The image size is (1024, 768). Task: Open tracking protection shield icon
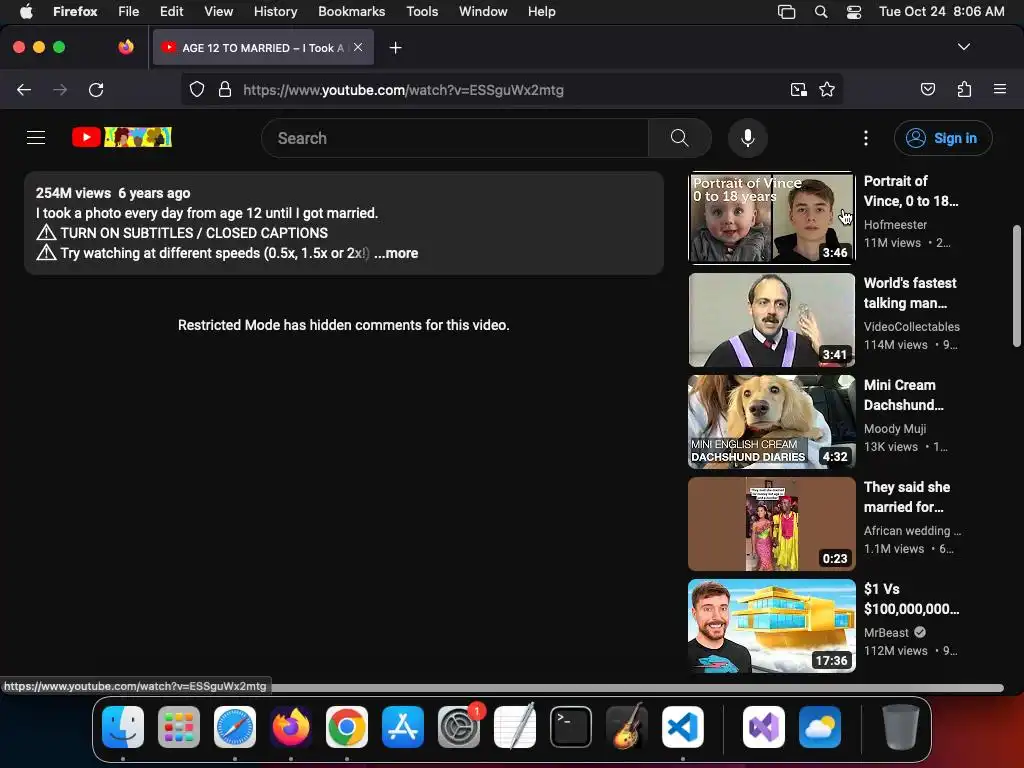pos(197,89)
